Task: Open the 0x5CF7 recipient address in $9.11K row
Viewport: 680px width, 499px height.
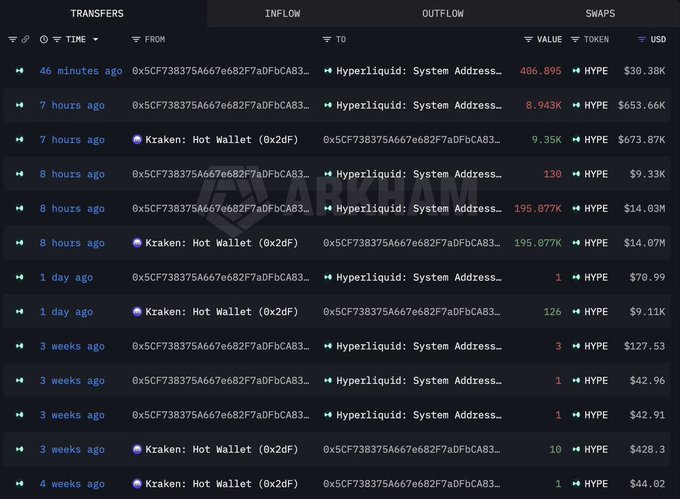Action: click(412, 312)
